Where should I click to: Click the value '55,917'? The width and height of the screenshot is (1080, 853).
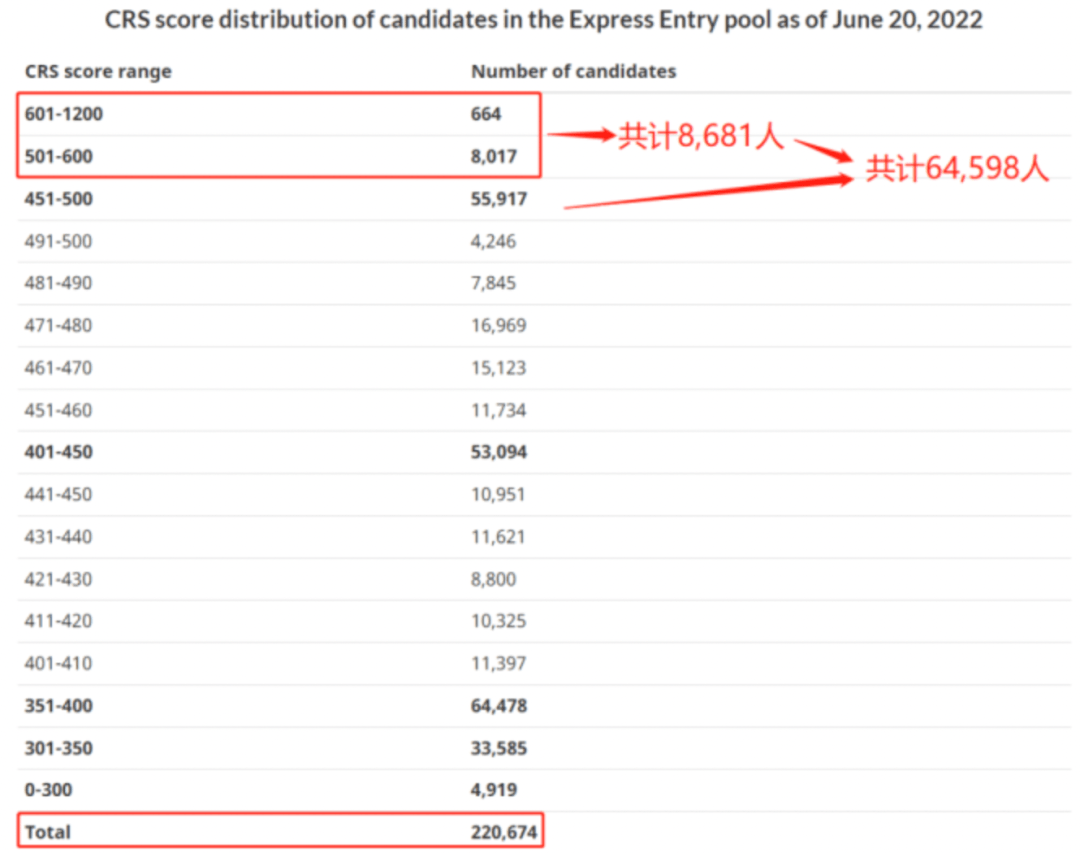point(499,199)
